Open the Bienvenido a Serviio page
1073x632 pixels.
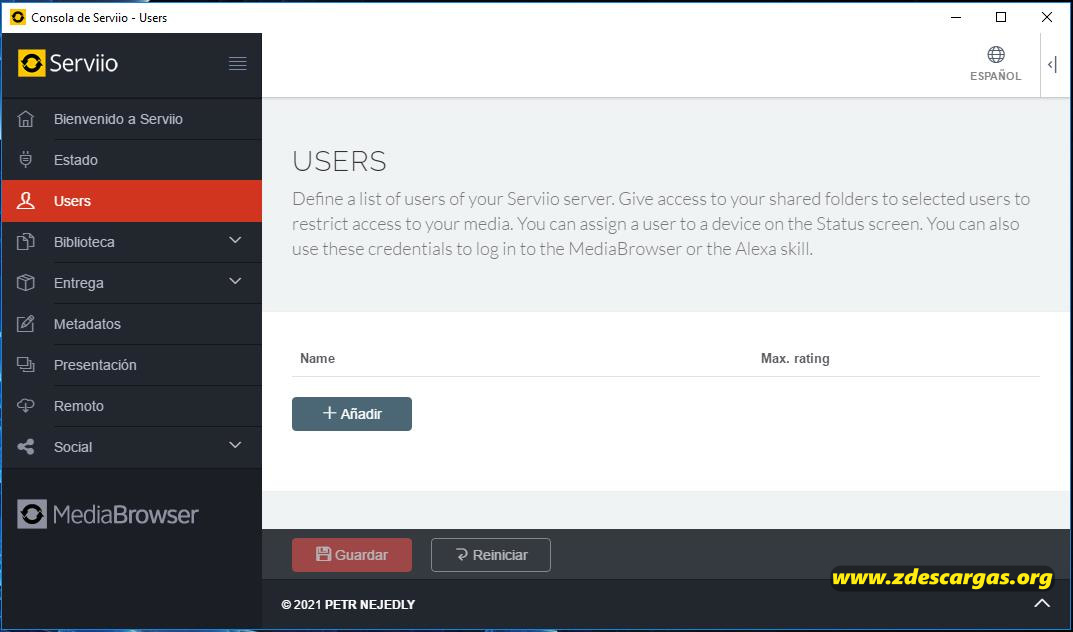pyautogui.click(x=132, y=119)
